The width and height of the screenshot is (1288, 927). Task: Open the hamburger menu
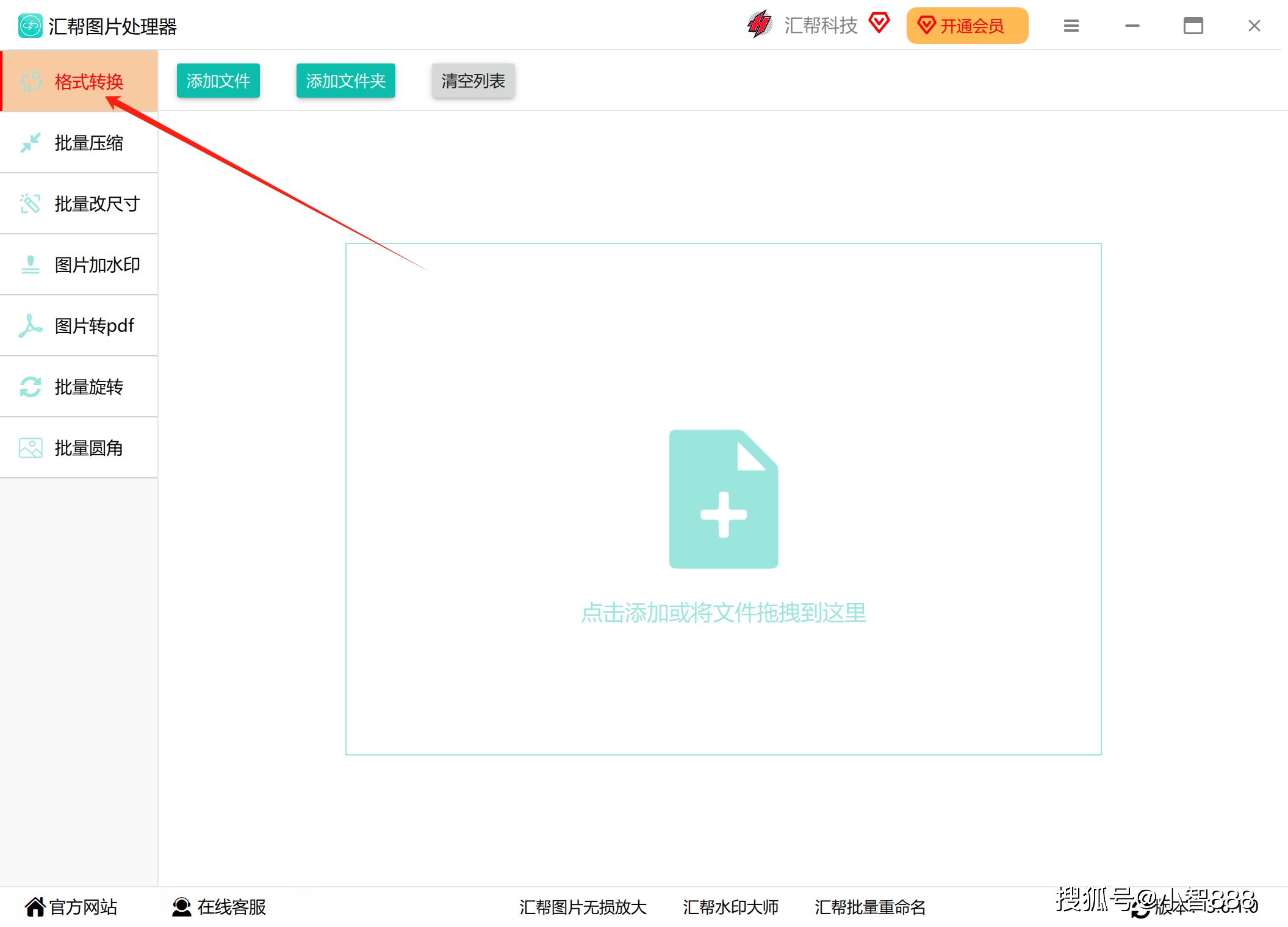1071,26
